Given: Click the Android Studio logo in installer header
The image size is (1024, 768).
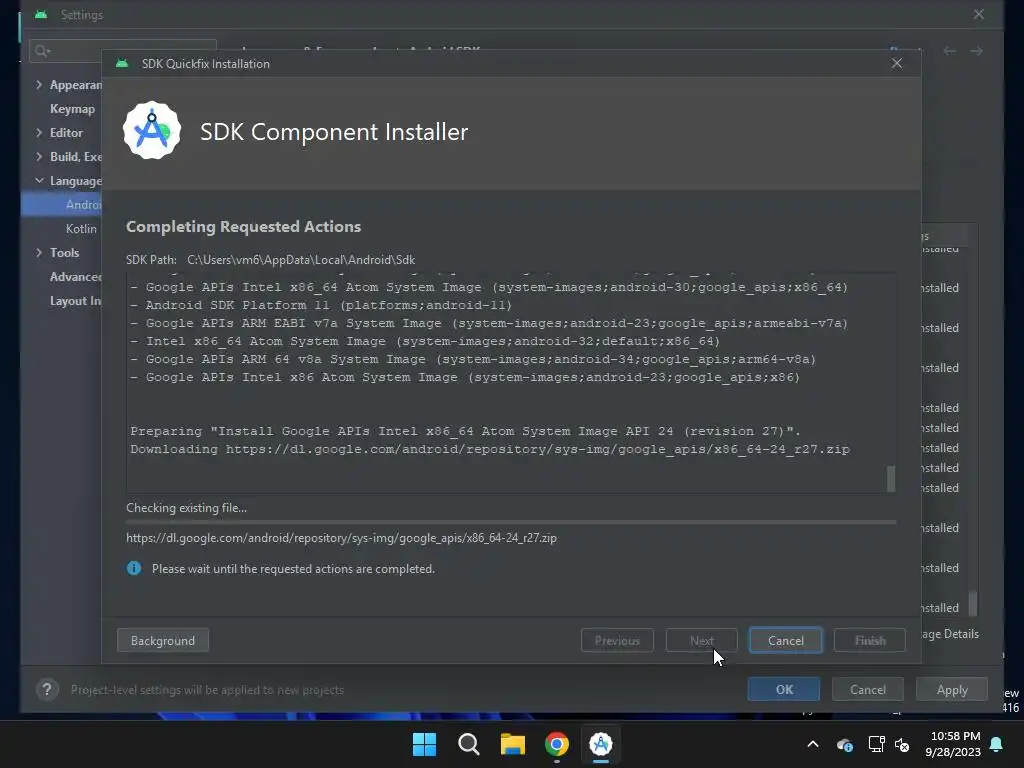Looking at the screenshot, I should click(x=152, y=131).
